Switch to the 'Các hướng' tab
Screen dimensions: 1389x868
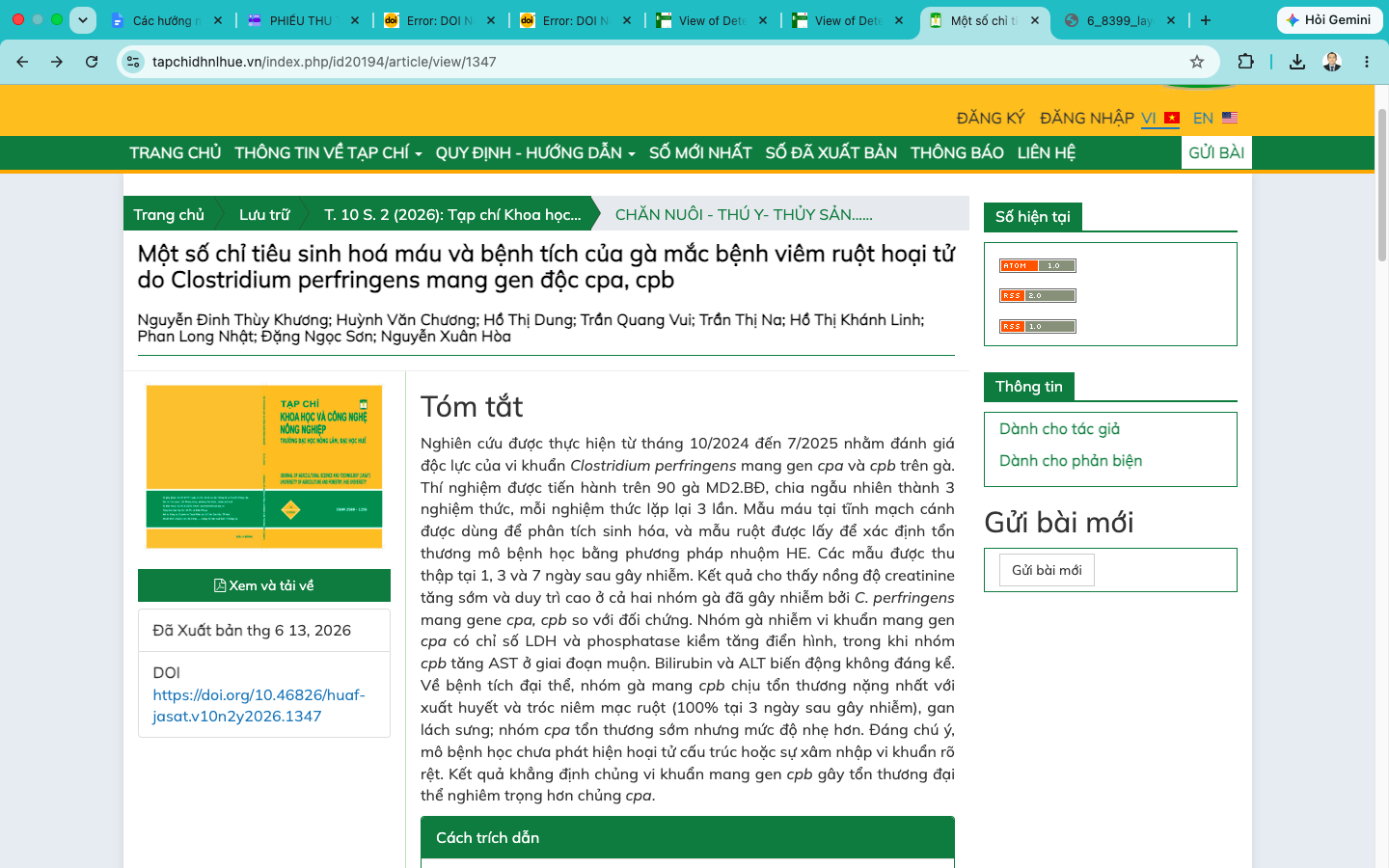pos(165,20)
